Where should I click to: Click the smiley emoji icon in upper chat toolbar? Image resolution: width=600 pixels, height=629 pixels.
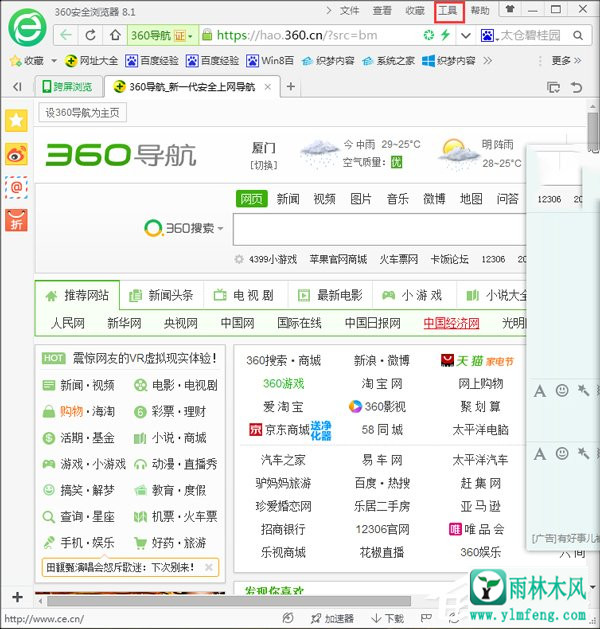click(x=562, y=390)
